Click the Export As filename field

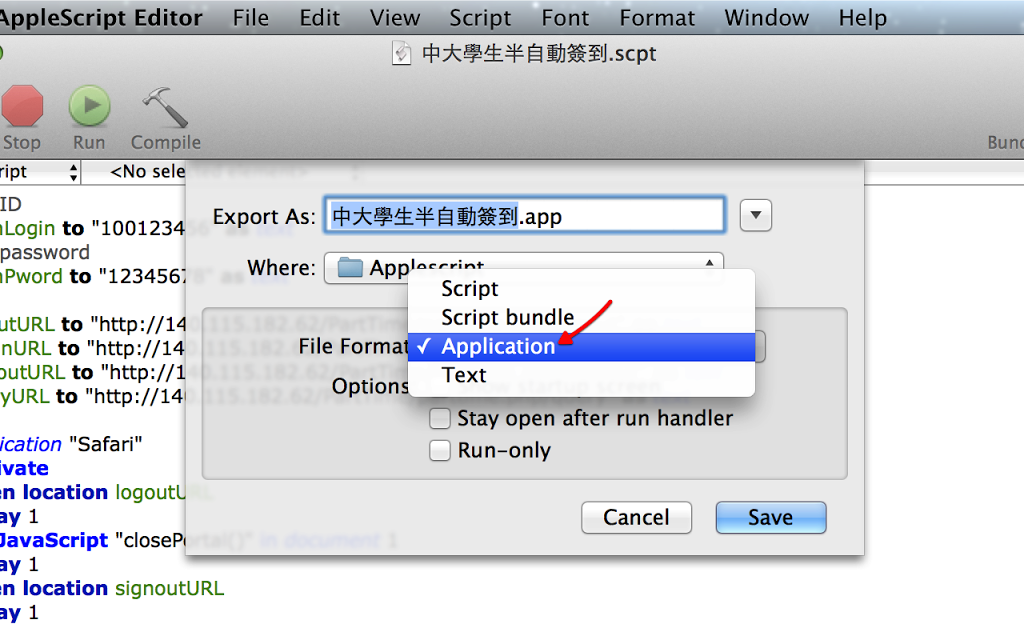tap(524, 216)
